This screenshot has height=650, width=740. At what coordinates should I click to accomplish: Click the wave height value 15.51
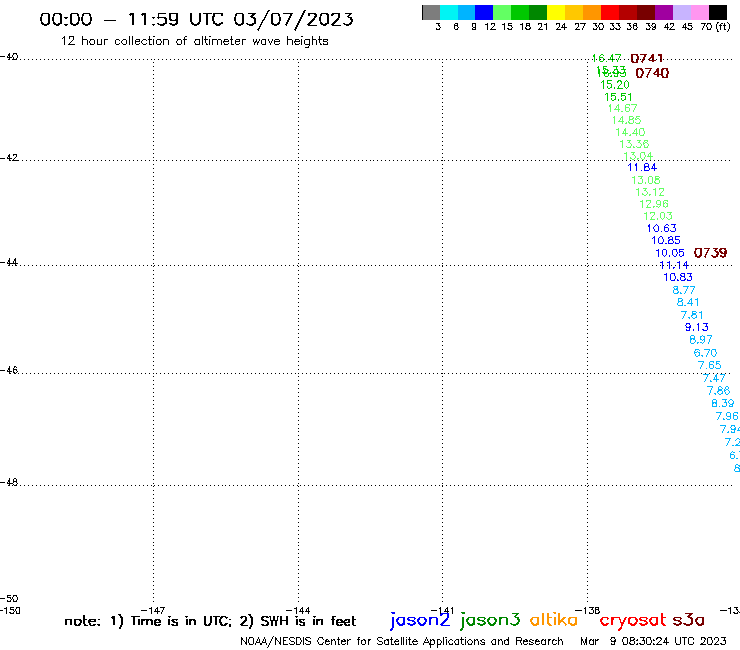pos(618,97)
